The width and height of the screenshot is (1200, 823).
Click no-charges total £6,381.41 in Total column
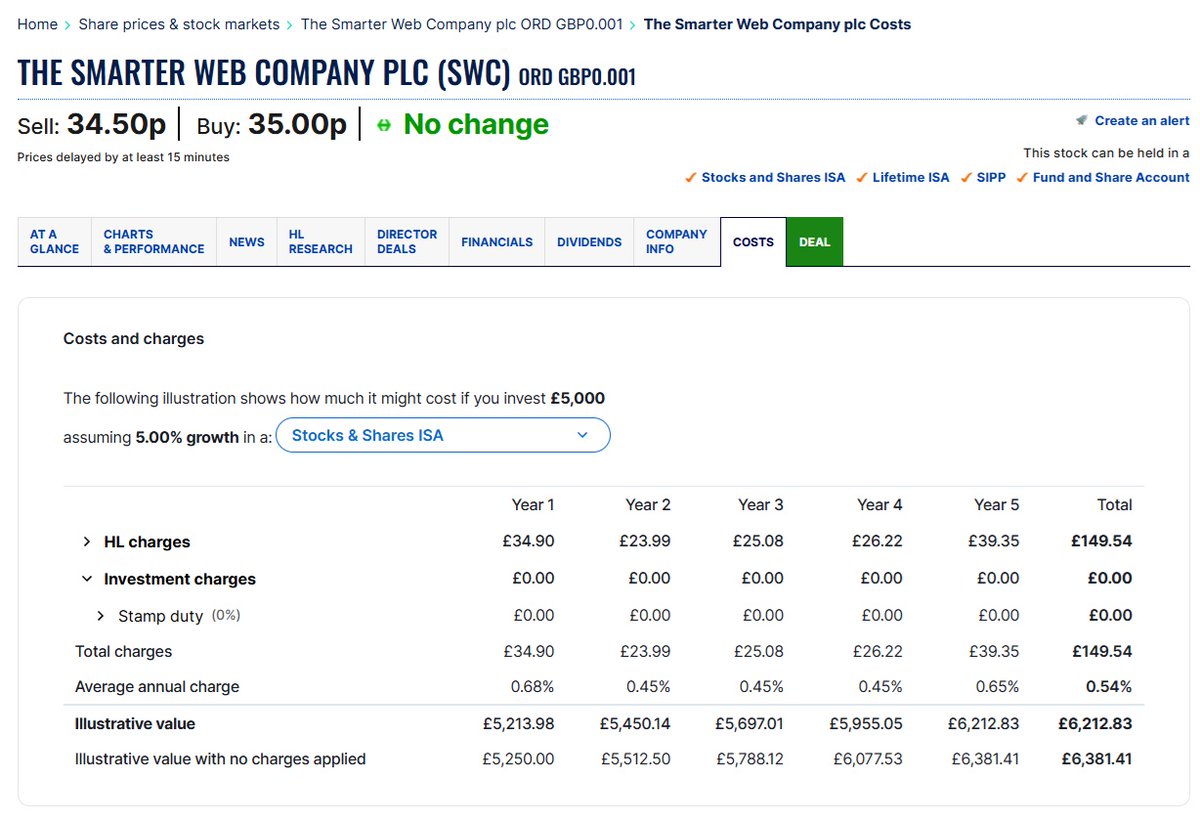click(1097, 759)
